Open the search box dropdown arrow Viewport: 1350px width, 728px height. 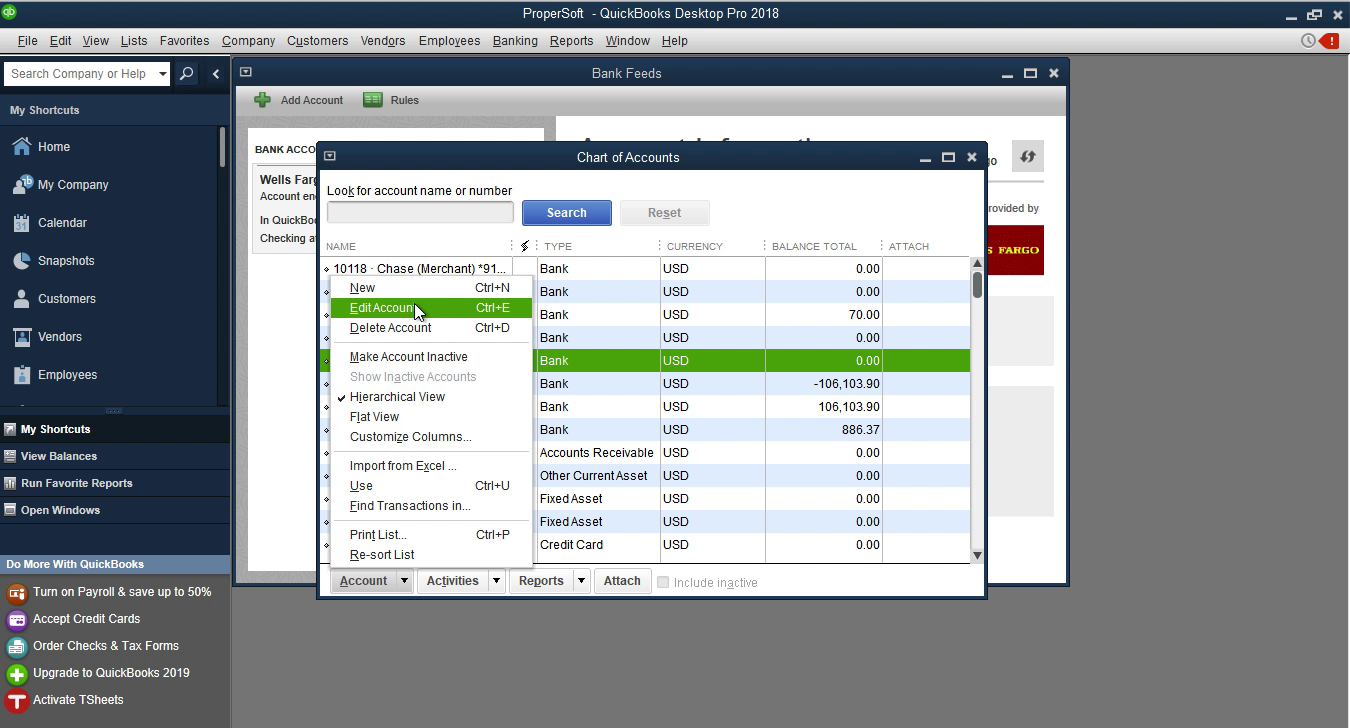(163, 74)
